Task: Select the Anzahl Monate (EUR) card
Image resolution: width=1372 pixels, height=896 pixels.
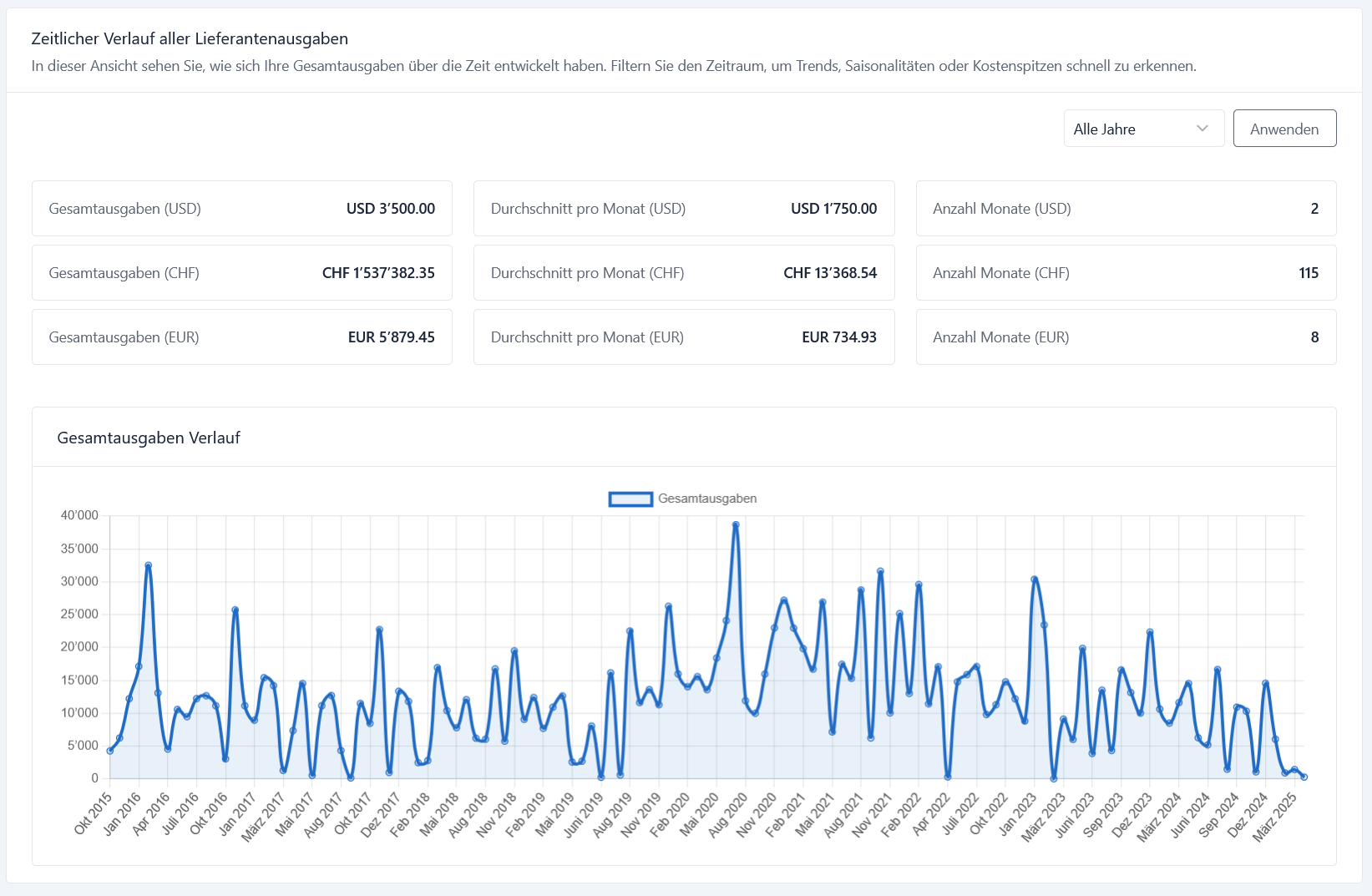Action: click(1125, 337)
